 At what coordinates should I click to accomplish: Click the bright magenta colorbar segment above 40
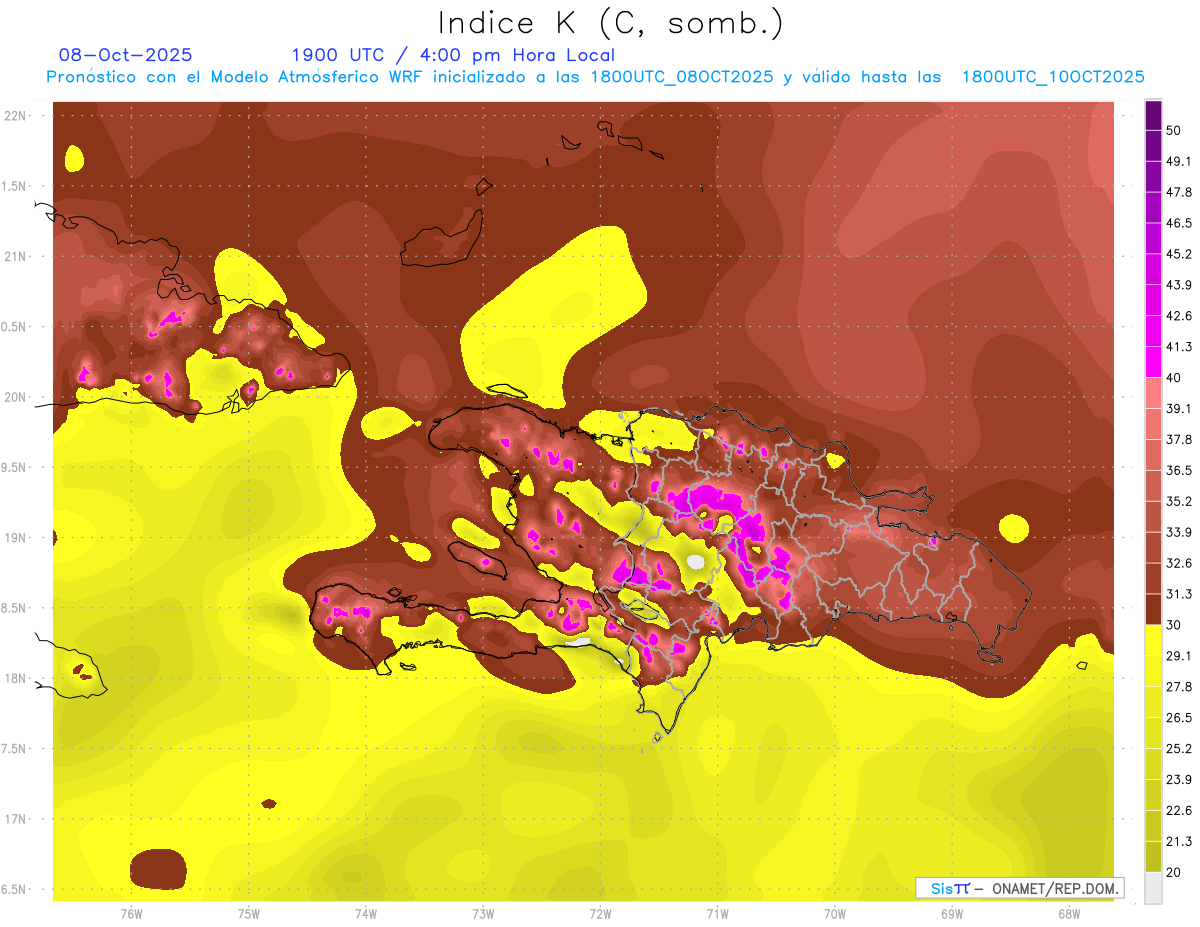(x=1154, y=362)
